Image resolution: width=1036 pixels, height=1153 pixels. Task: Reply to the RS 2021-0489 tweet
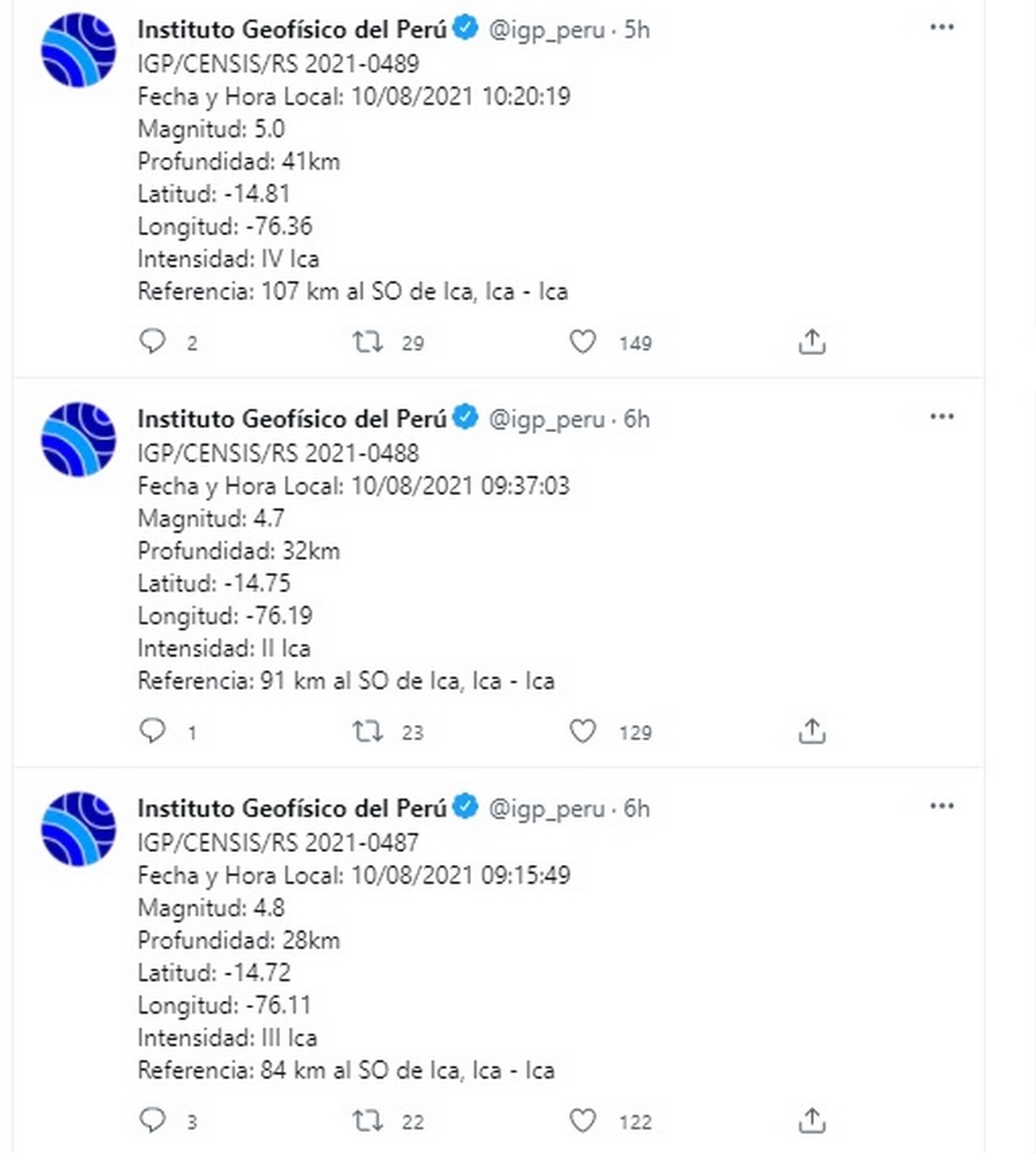click(x=152, y=341)
